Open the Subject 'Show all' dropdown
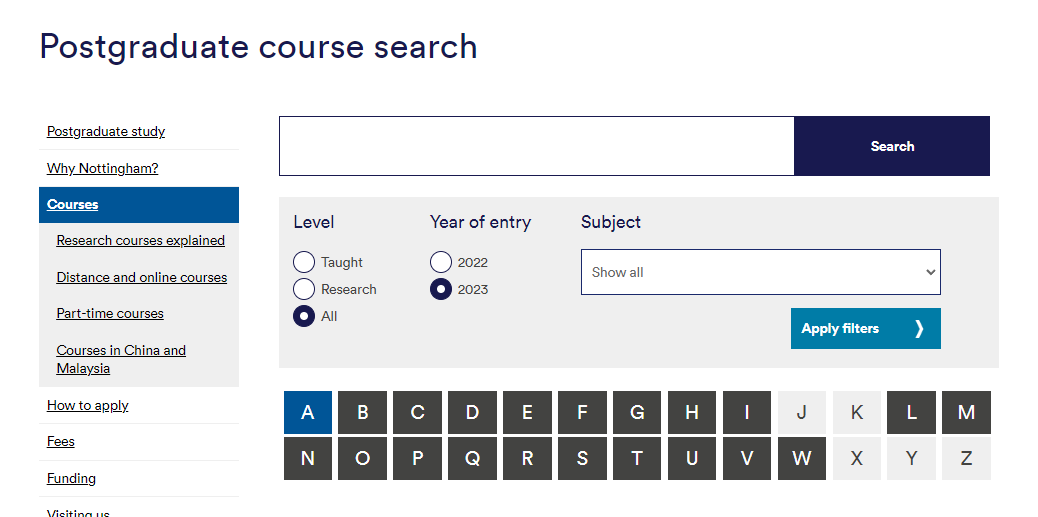 (x=760, y=272)
